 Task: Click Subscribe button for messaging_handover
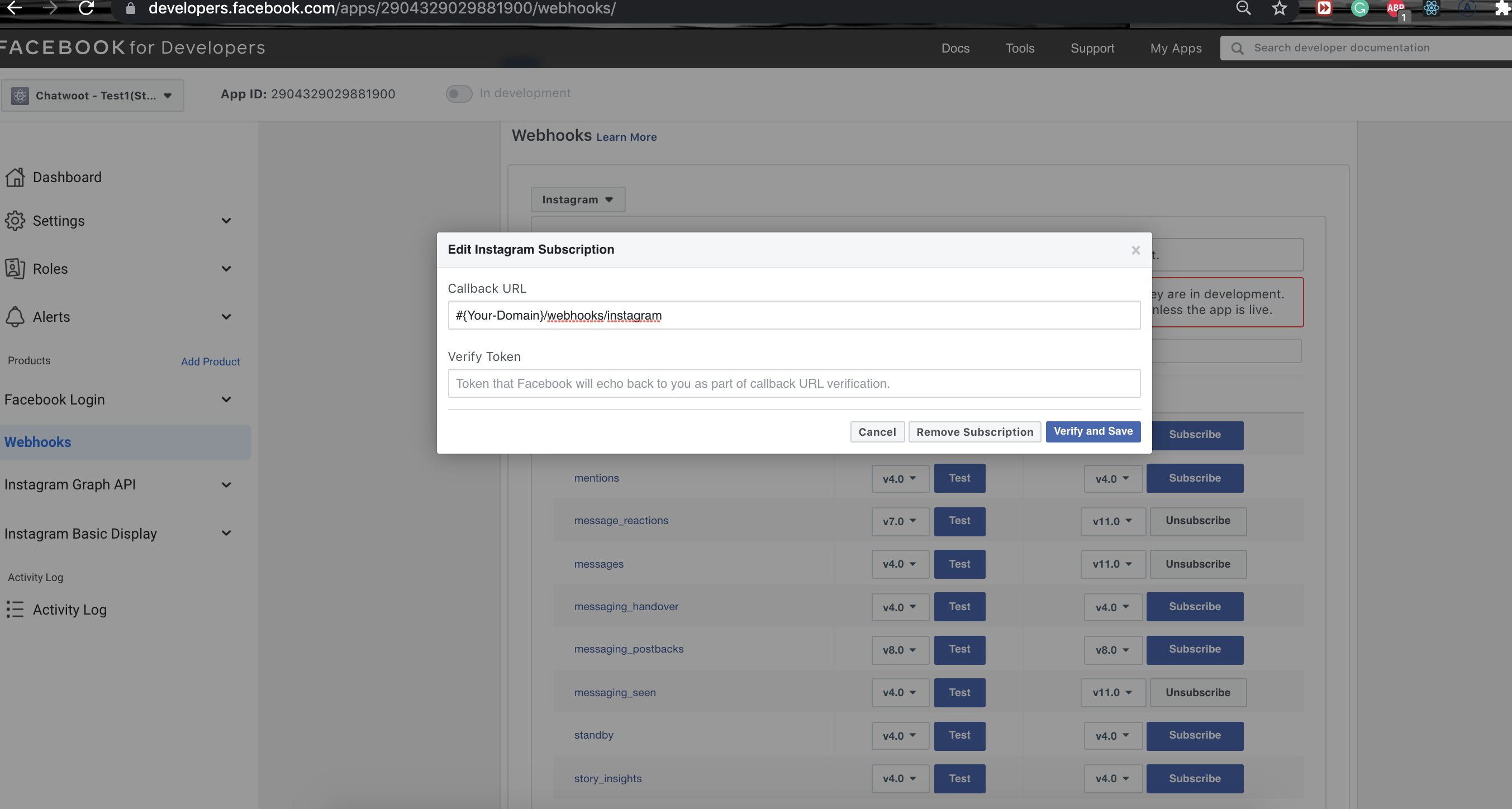tap(1195, 606)
